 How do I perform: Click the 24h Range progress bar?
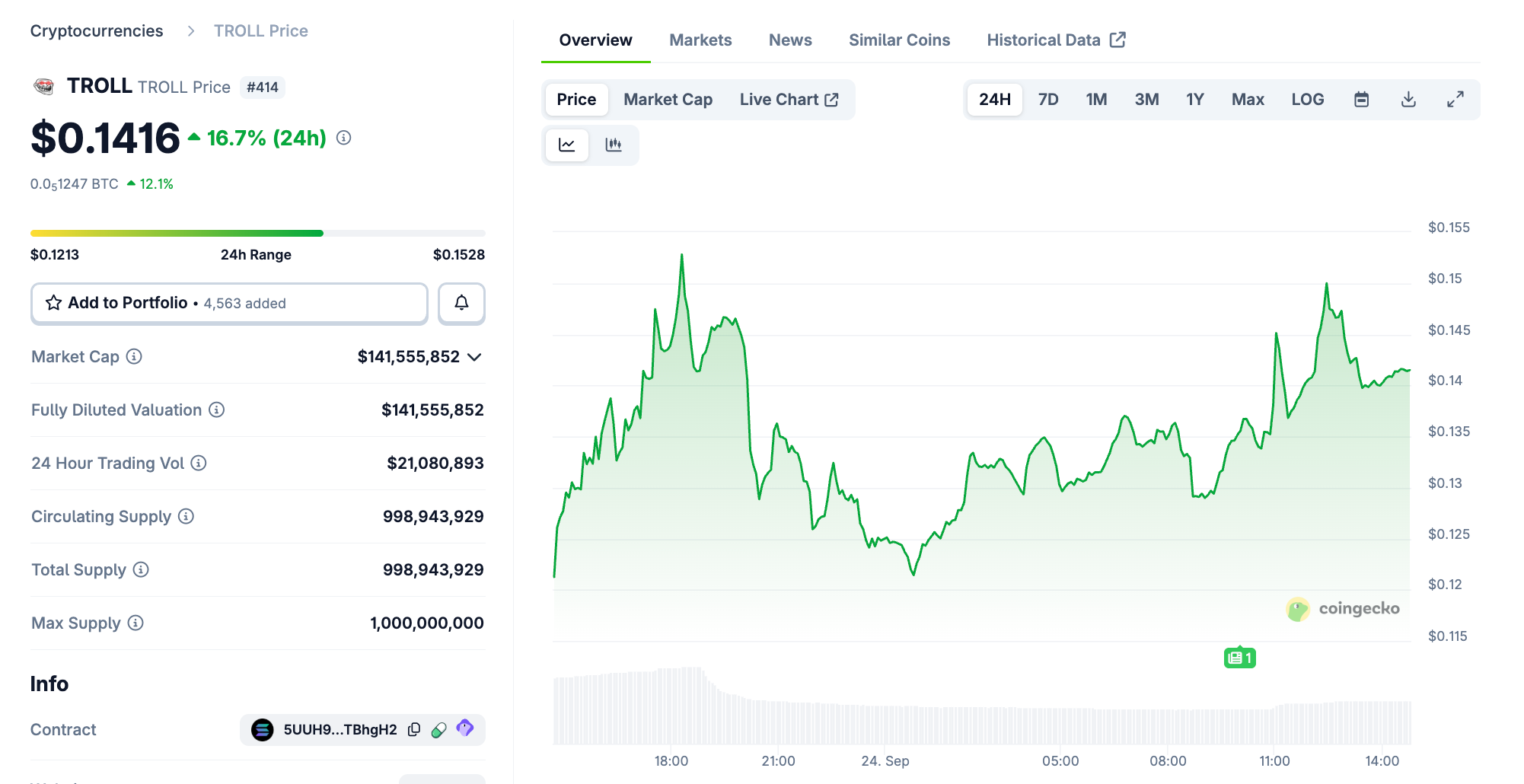click(257, 233)
